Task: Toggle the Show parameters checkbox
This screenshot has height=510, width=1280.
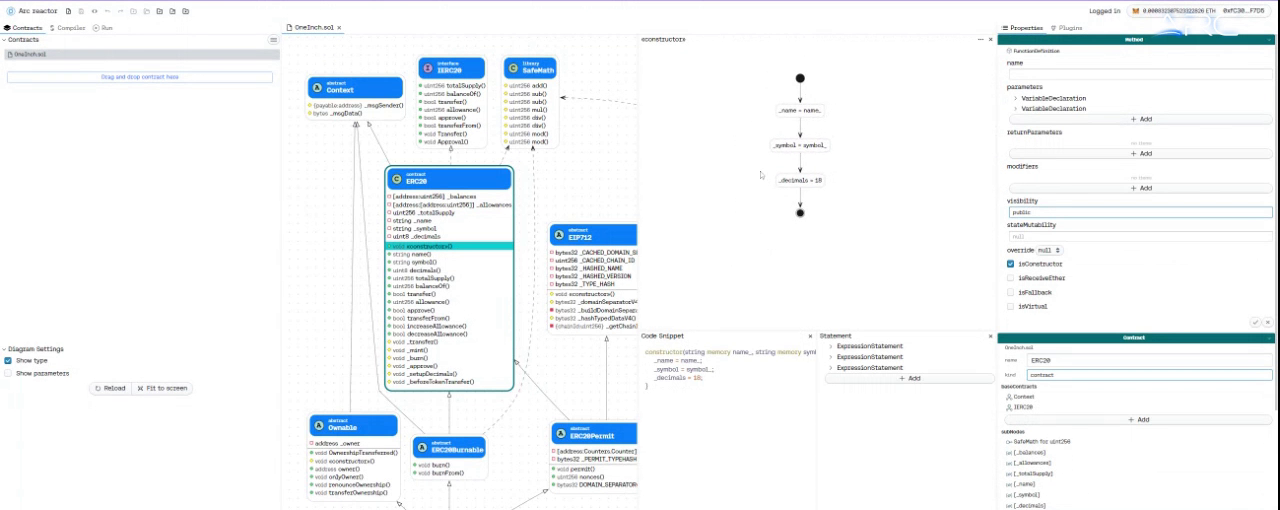Action: coord(8,373)
